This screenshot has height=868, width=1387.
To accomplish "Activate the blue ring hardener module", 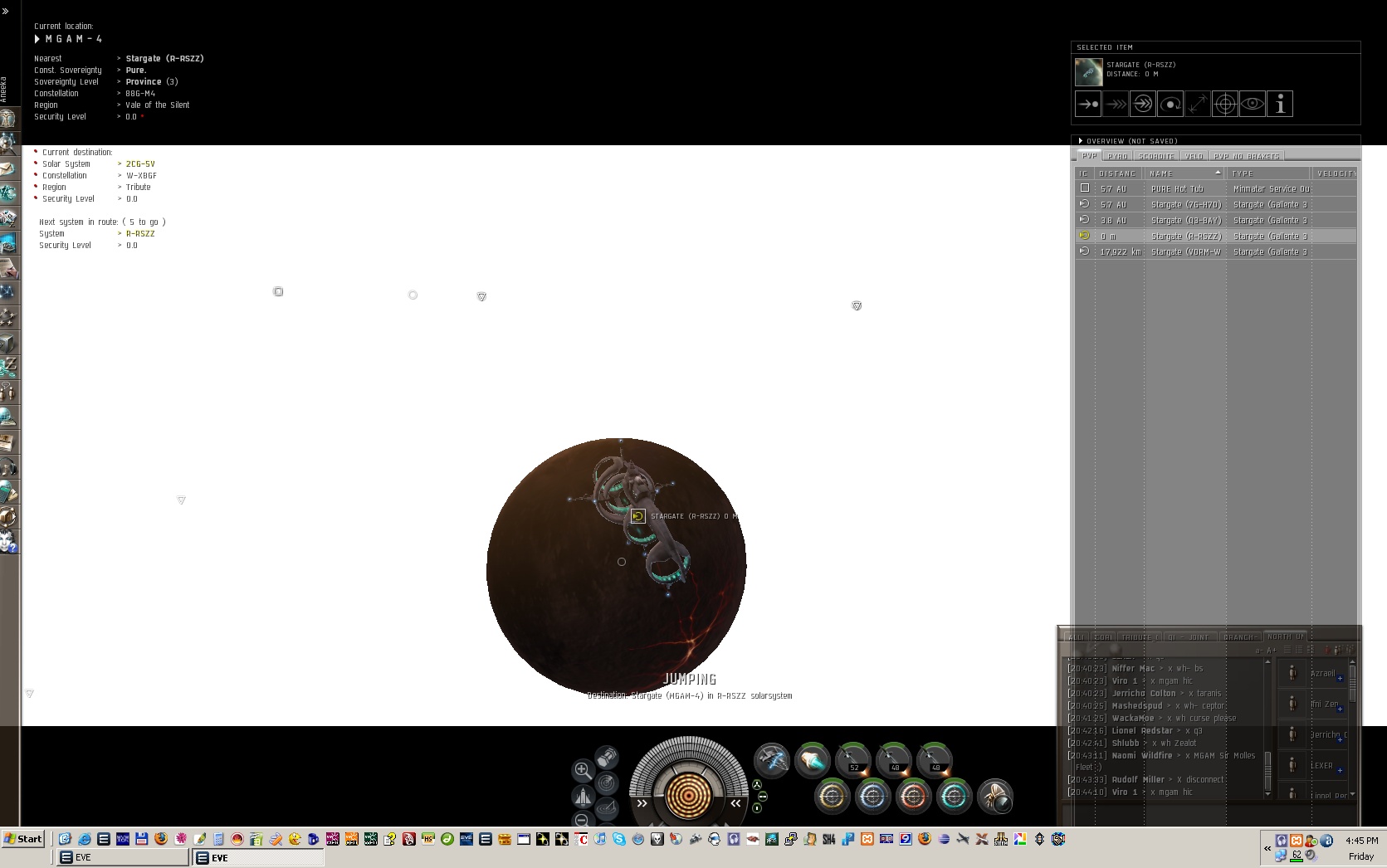I will pyautogui.click(x=873, y=797).
